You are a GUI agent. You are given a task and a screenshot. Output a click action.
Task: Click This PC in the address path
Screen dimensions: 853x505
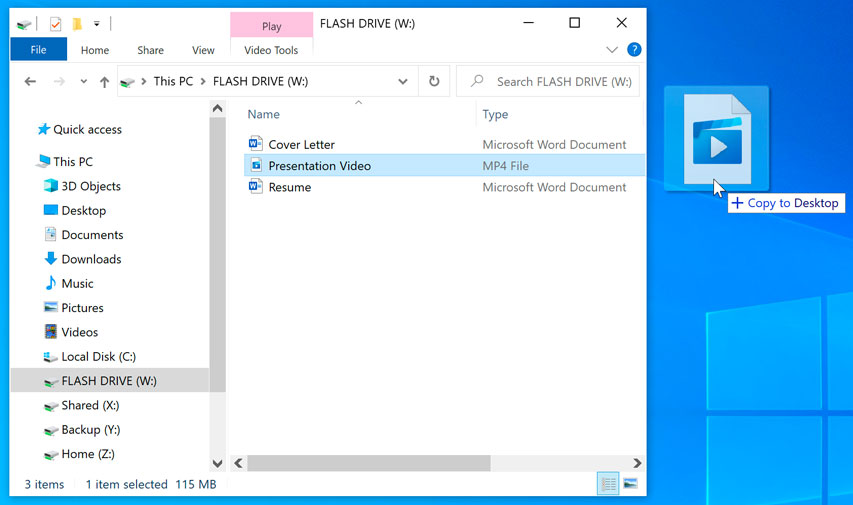tap(173, 81)
